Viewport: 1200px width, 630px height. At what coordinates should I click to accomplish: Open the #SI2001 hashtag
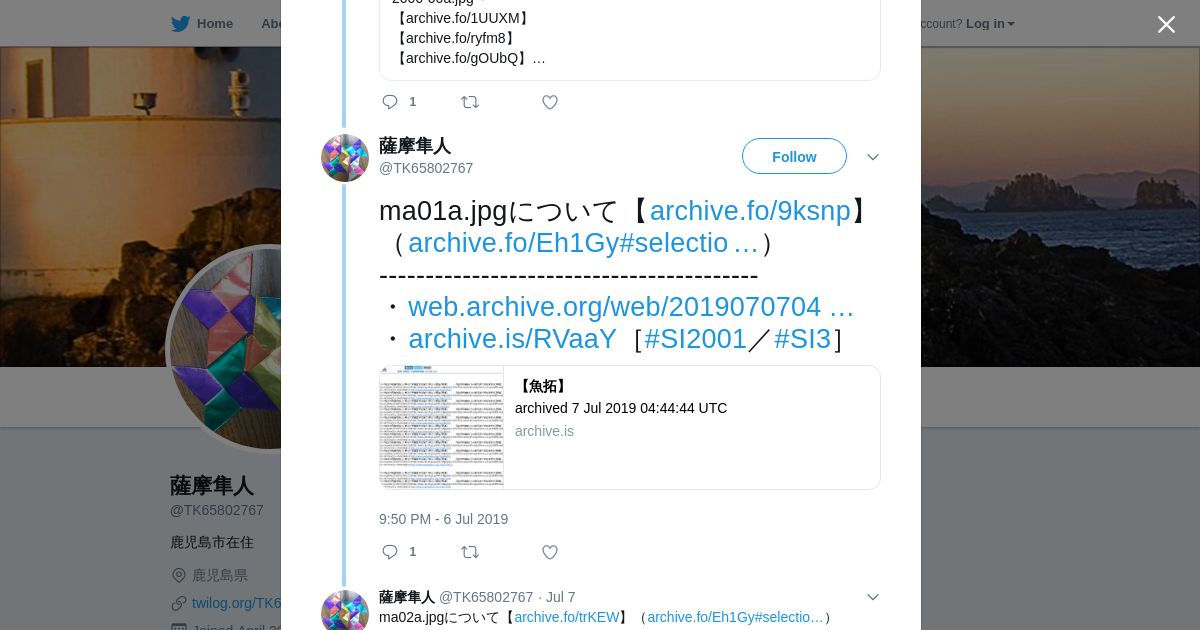tap(696, 339)
